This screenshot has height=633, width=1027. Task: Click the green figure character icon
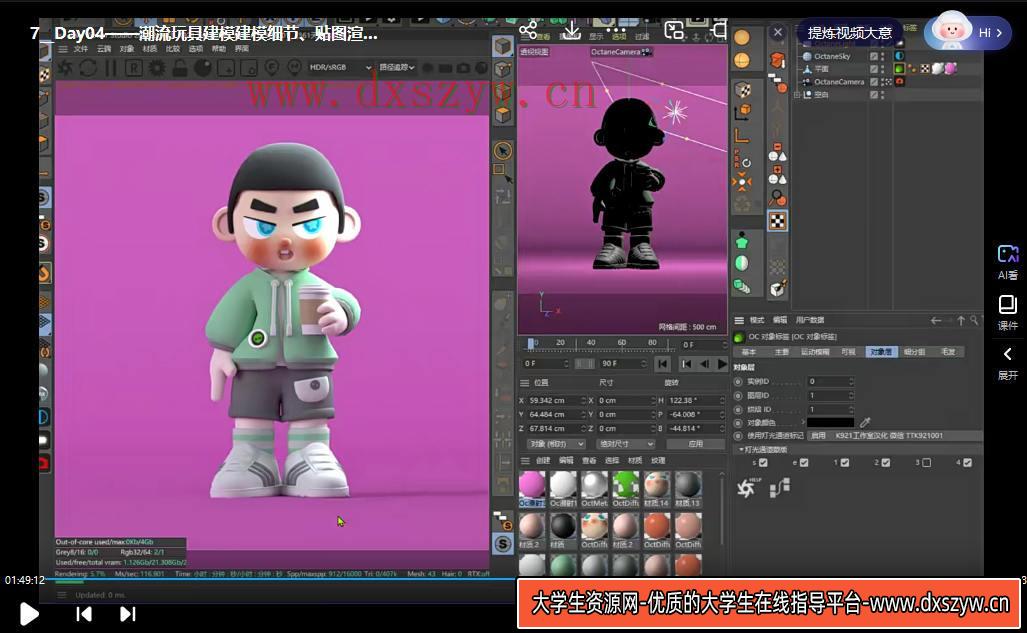741,241
